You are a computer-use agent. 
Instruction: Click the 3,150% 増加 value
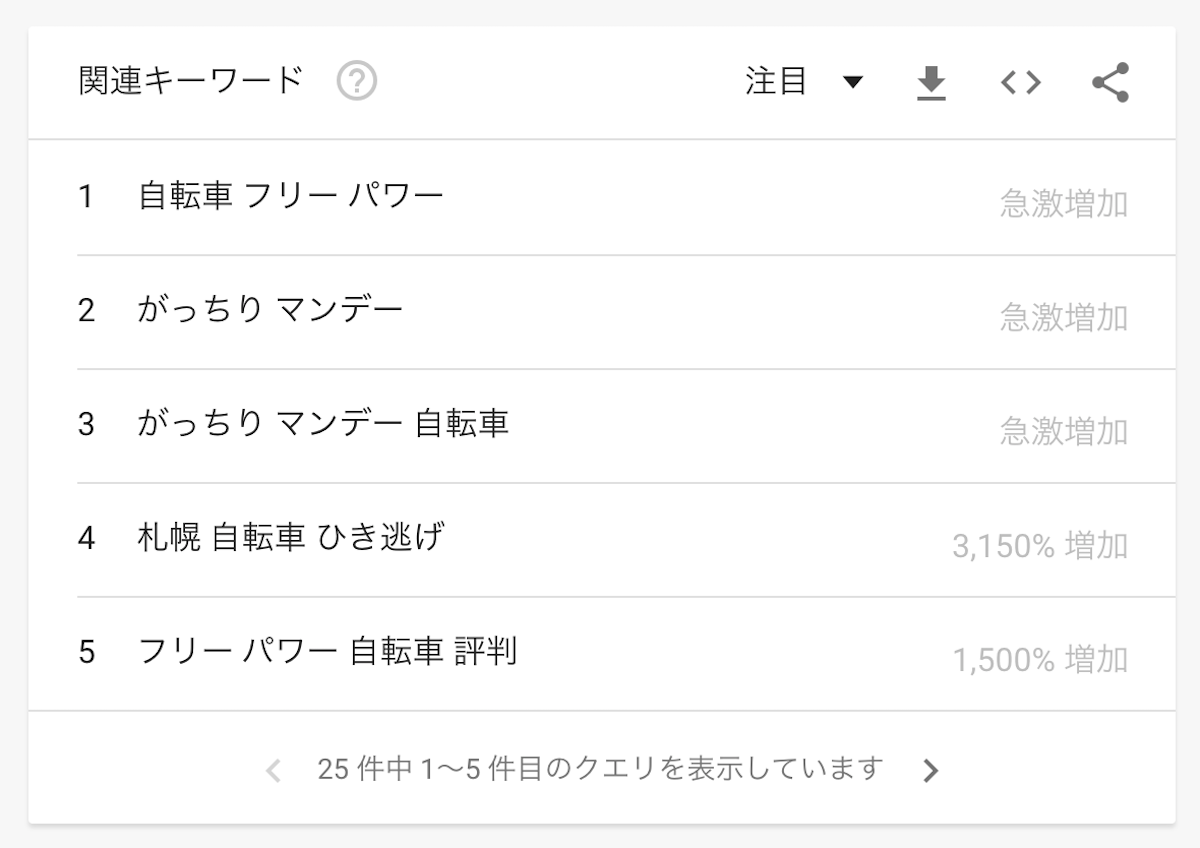click(x=1040, y=546)
